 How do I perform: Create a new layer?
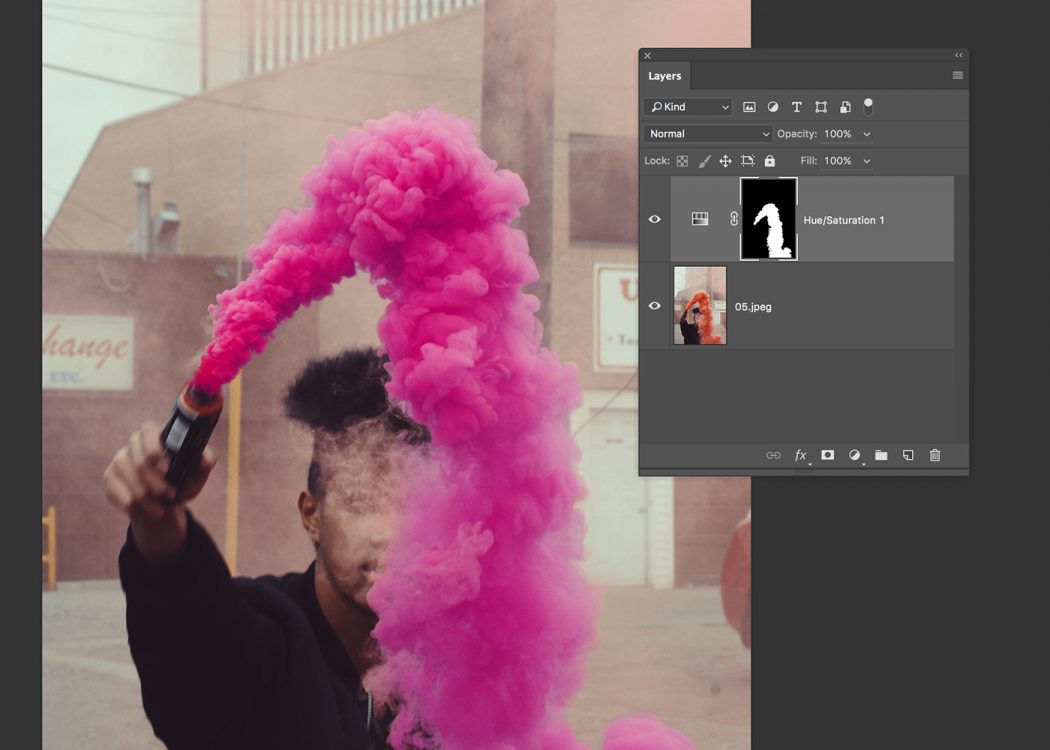[908, 455]
